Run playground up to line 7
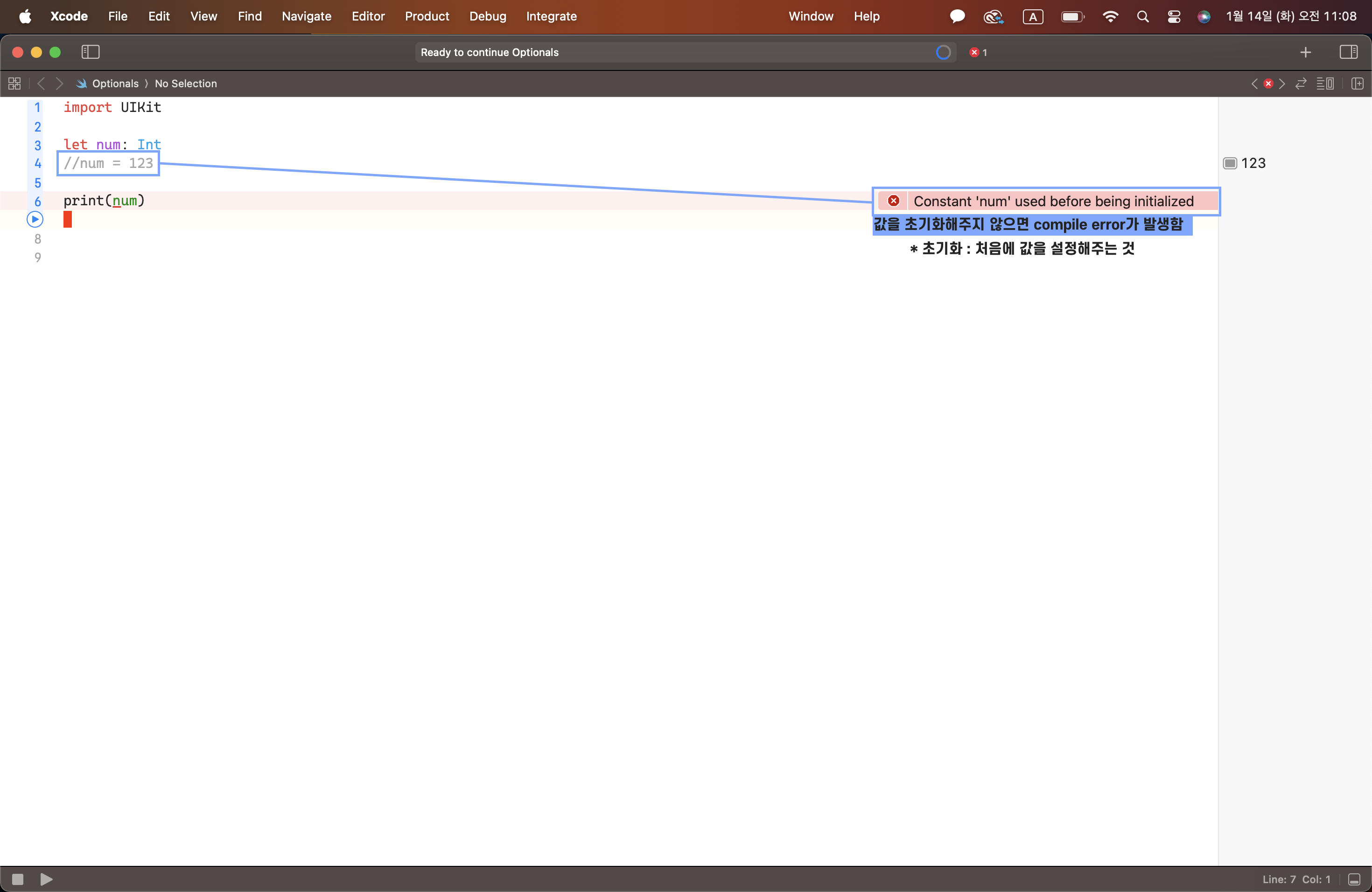 point(35,220)
